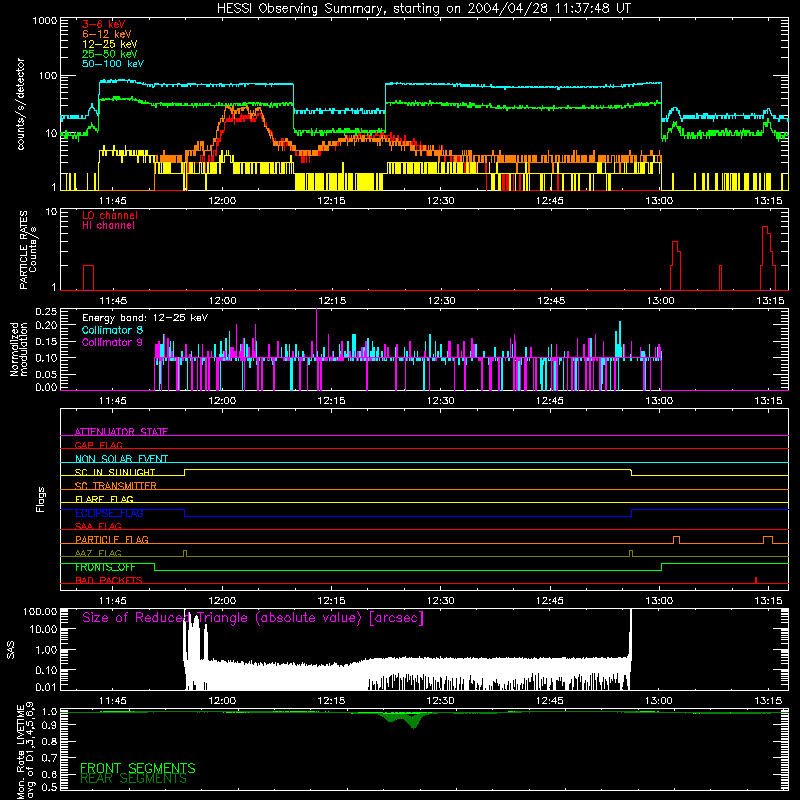
Task: Click the SAA FLAG label
Action: tap(98, 526)
